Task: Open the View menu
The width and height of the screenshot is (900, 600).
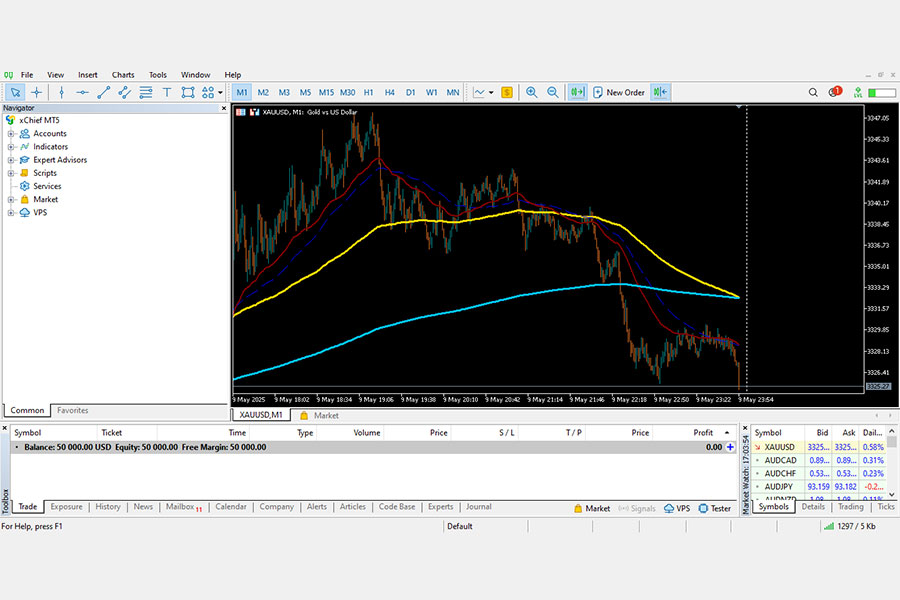Action: coord(56,75)
